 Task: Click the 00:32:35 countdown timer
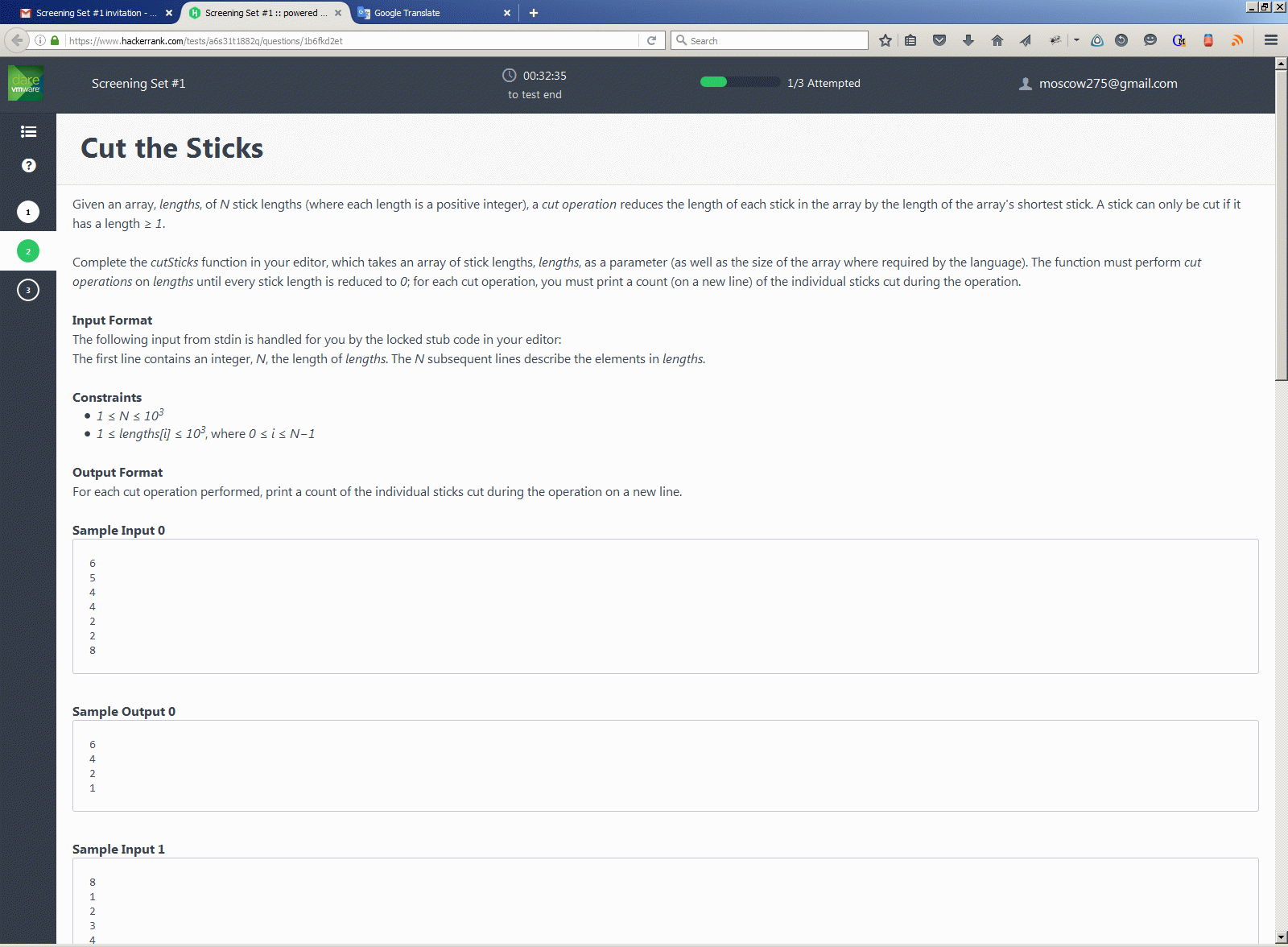click(x=545, y=76)
